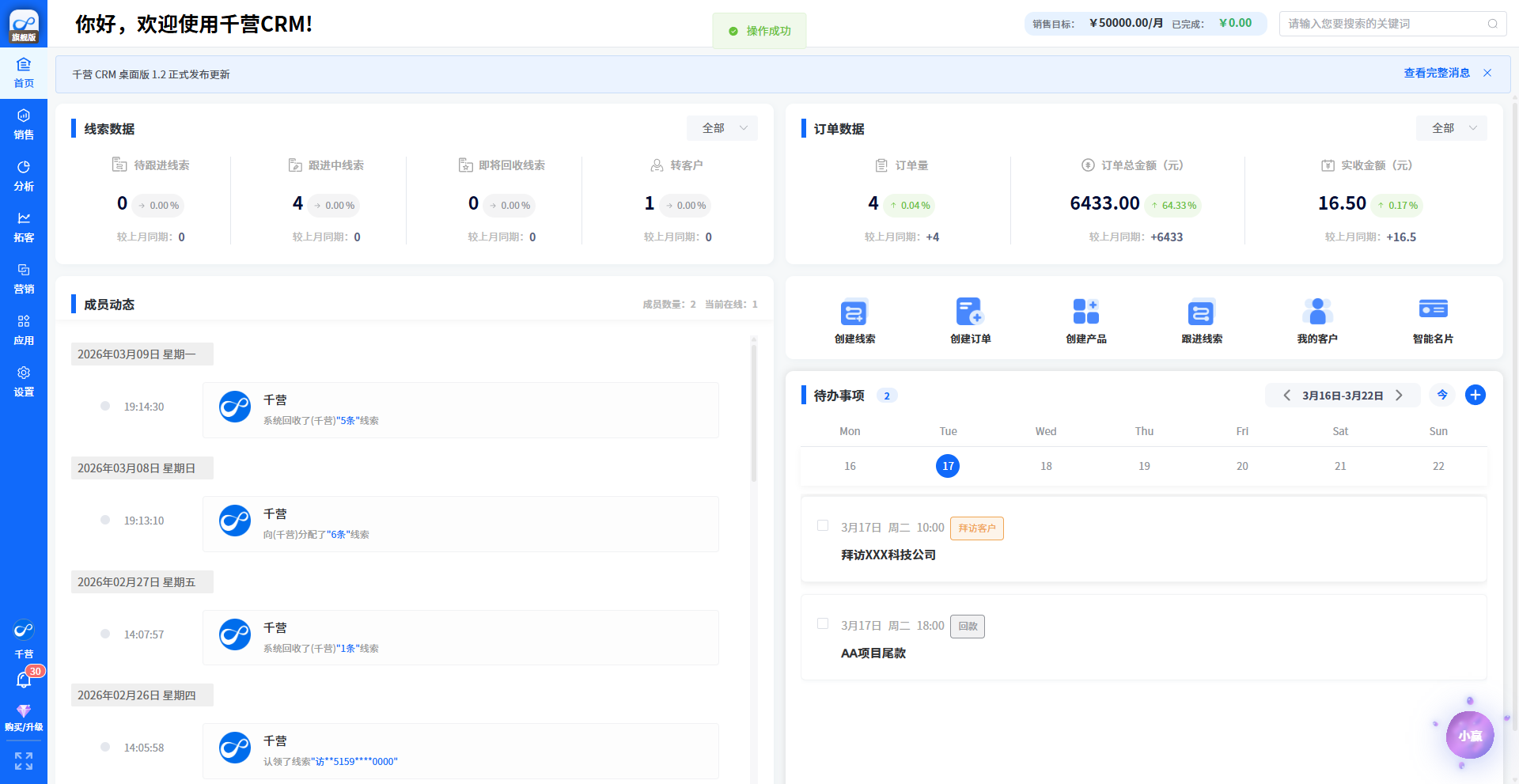Click the keyword search input field

(1385, 24)
